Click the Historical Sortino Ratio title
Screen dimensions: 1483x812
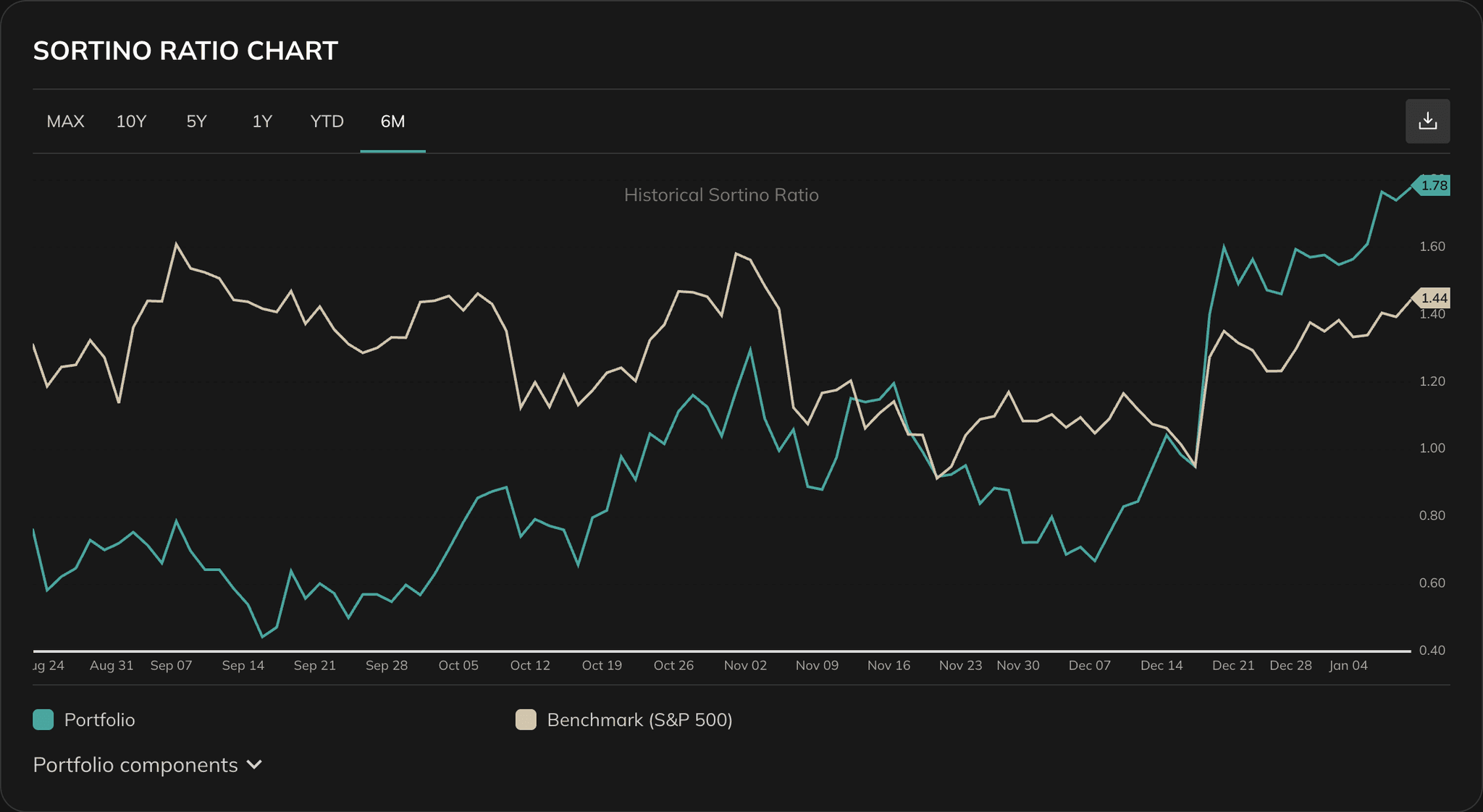tap(721, 195)
